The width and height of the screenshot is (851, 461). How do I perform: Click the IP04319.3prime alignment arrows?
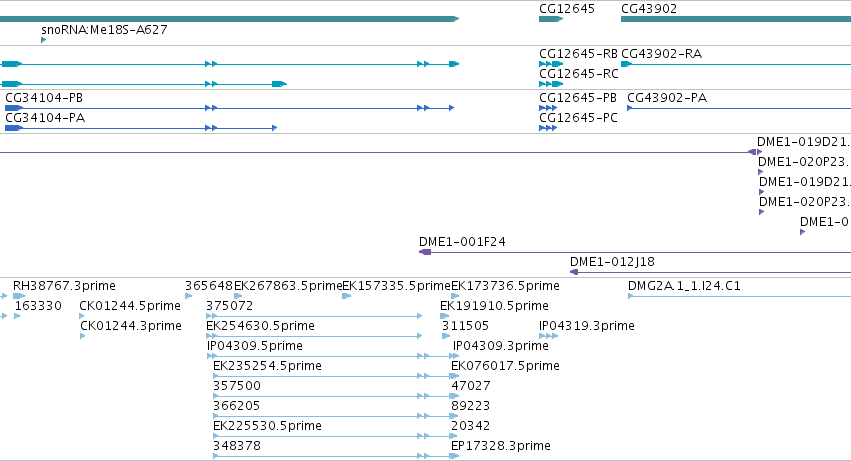[548, 336]
